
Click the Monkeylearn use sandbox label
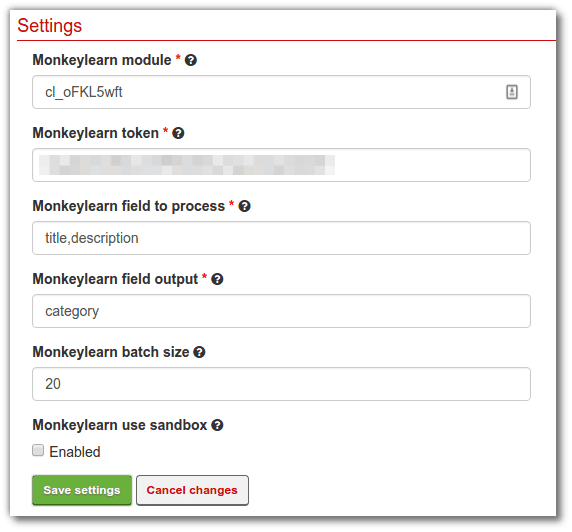click(x=120, y=425)
